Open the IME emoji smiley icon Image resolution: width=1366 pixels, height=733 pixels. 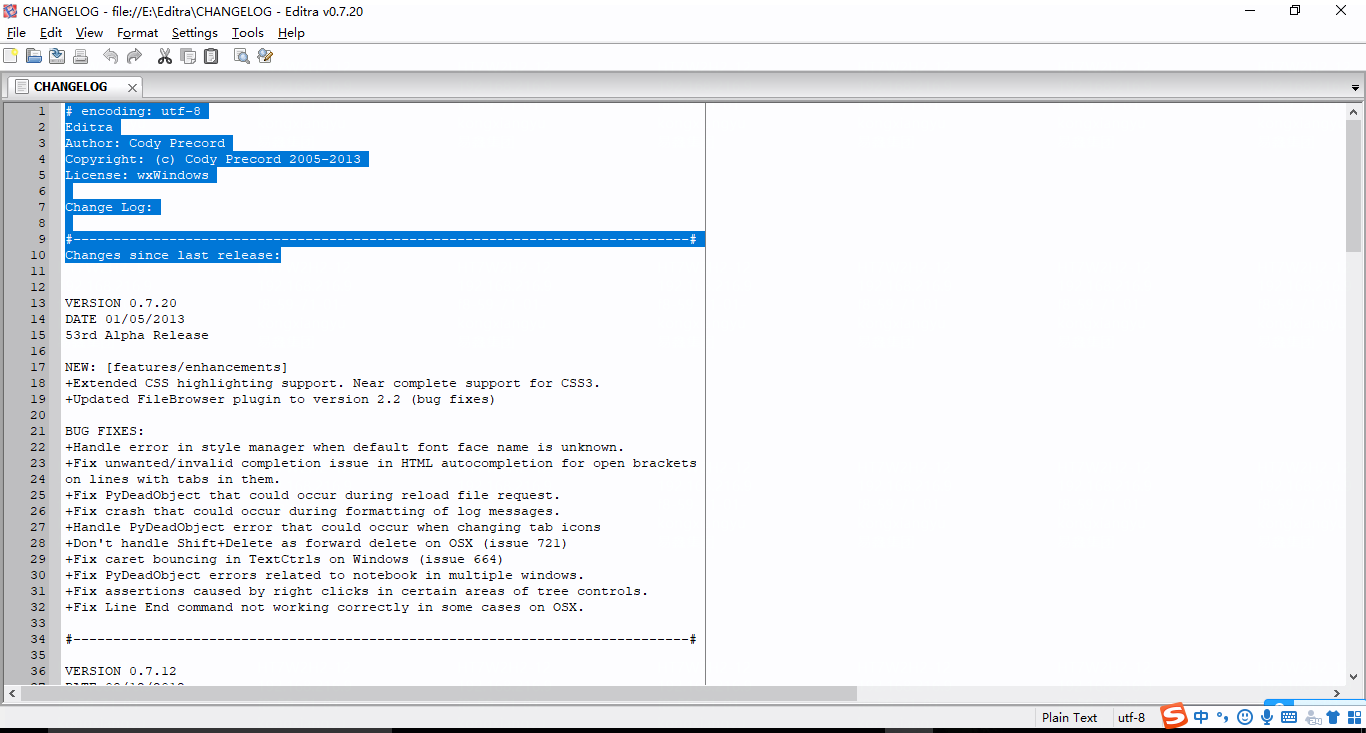coord(1245,717)
